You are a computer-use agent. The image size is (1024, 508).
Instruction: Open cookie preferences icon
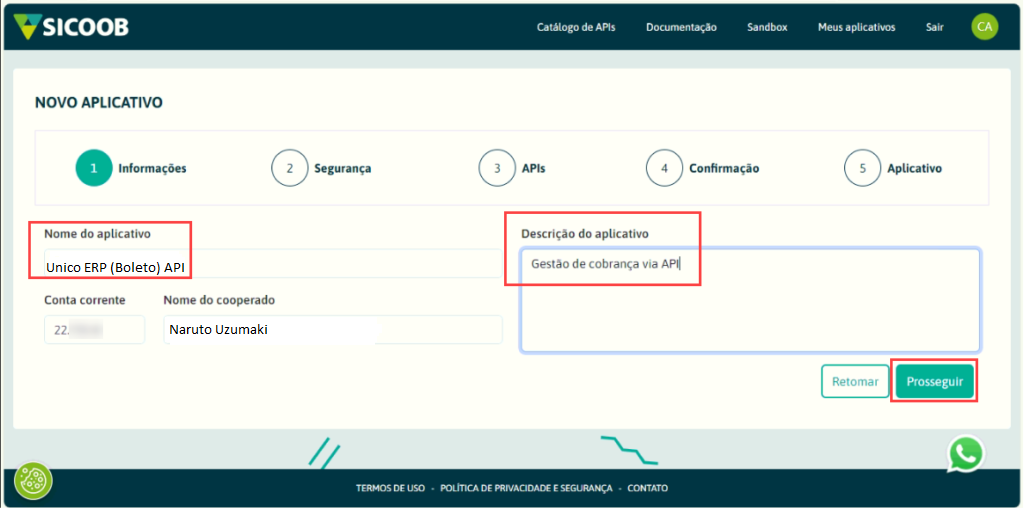tap(33, 482)
